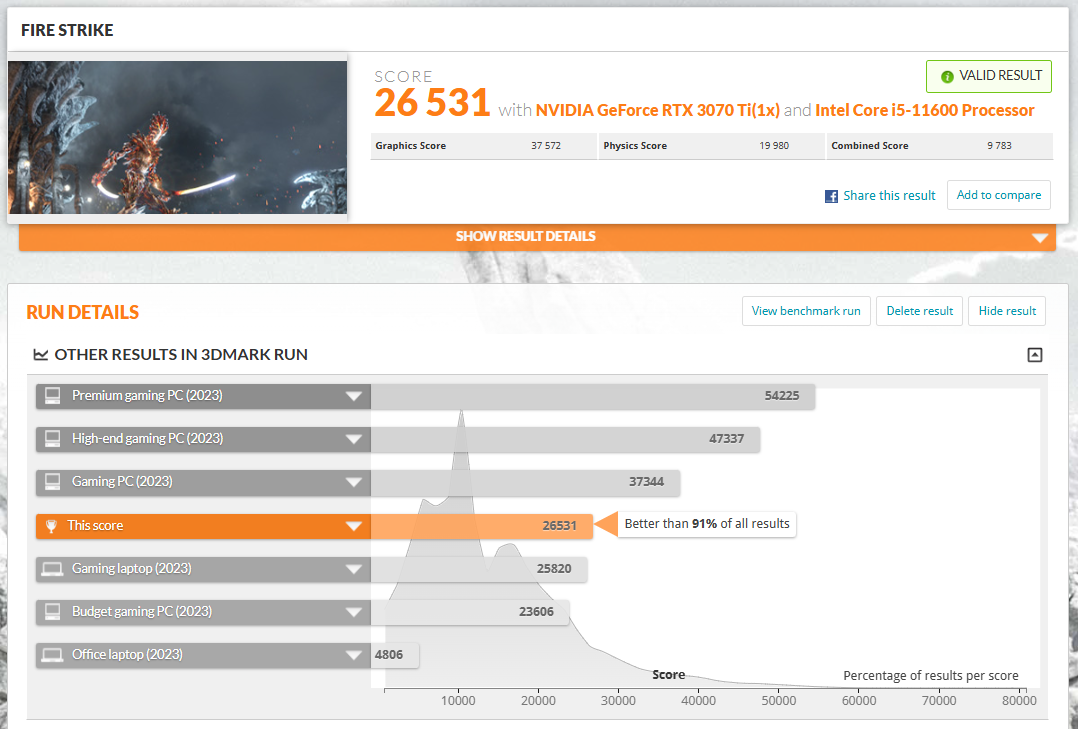Viewport: 1078px width, 729px height.
Task: Expand the Gaming laptop (2023) dropdown arrow
Action: tap(353, 569)
